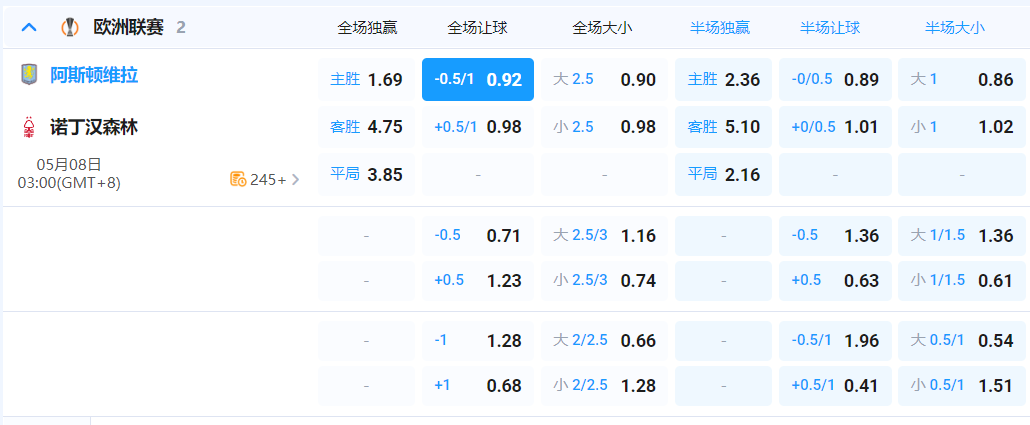Image resolution: width=1030 pixels, height=425 pixels.
Task: Choose half-time handicap +0.5/1 at 0.41
Action: [x=836, y=386]
